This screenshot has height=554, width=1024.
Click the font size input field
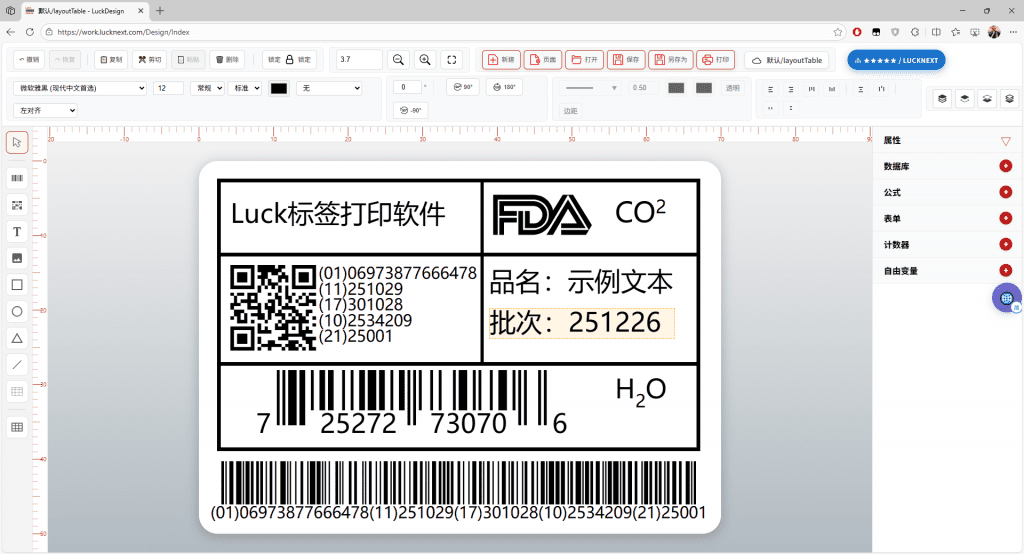(x=168, y=88)
